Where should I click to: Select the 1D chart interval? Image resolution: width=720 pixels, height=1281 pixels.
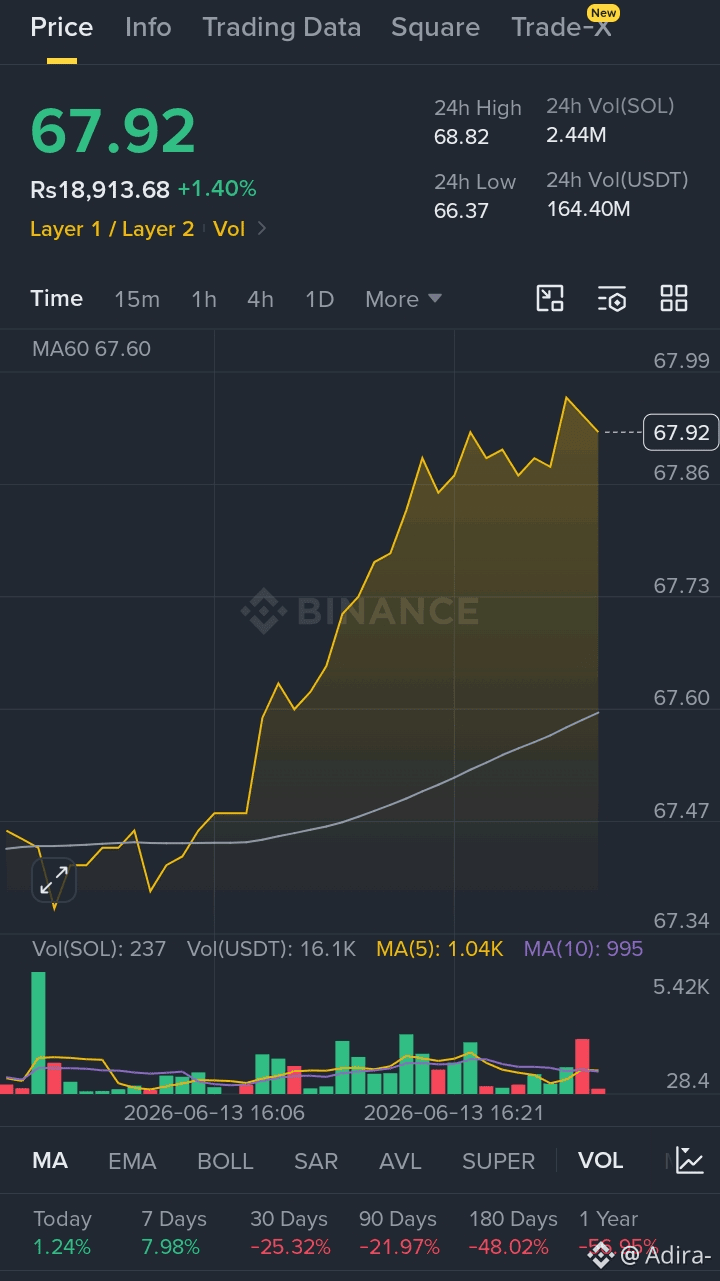[319, 299]
